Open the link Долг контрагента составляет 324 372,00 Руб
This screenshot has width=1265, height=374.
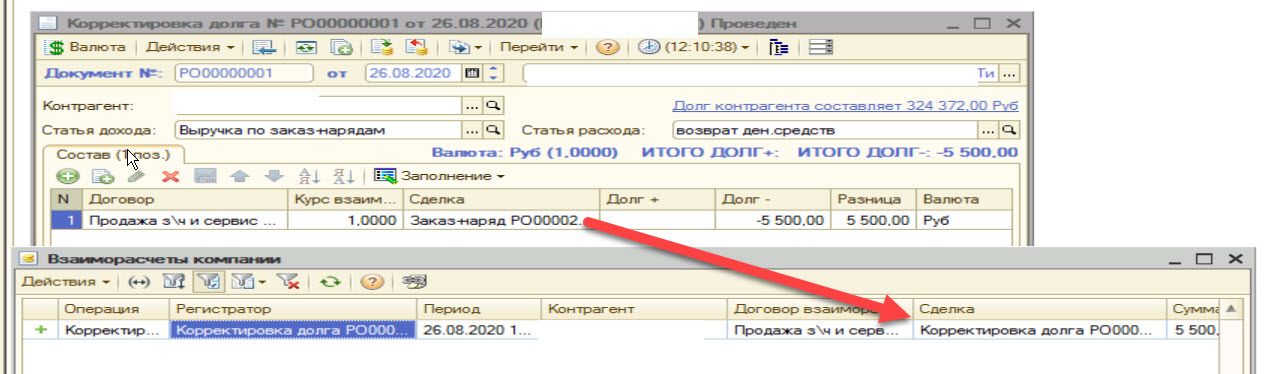[x=845, y=105]
